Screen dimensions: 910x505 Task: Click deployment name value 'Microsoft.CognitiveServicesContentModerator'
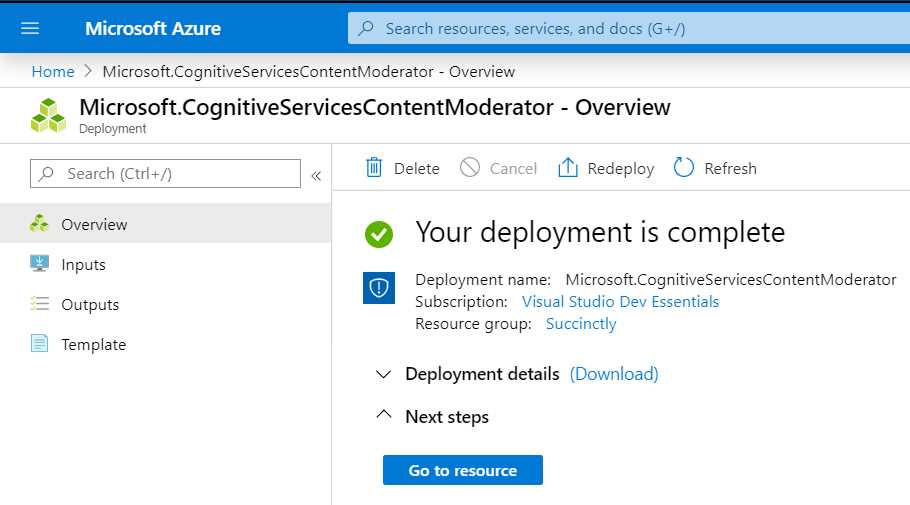[731, 280]
